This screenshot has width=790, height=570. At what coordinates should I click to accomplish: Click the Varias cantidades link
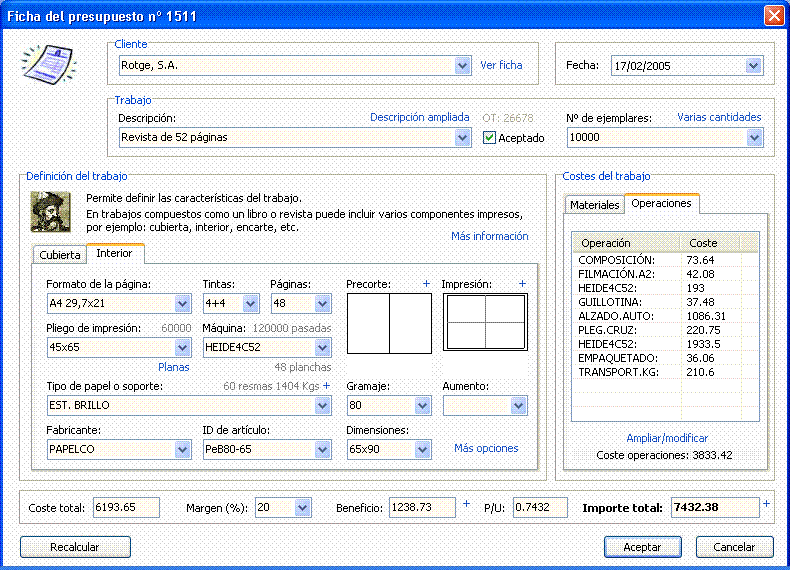coord(719,117)
